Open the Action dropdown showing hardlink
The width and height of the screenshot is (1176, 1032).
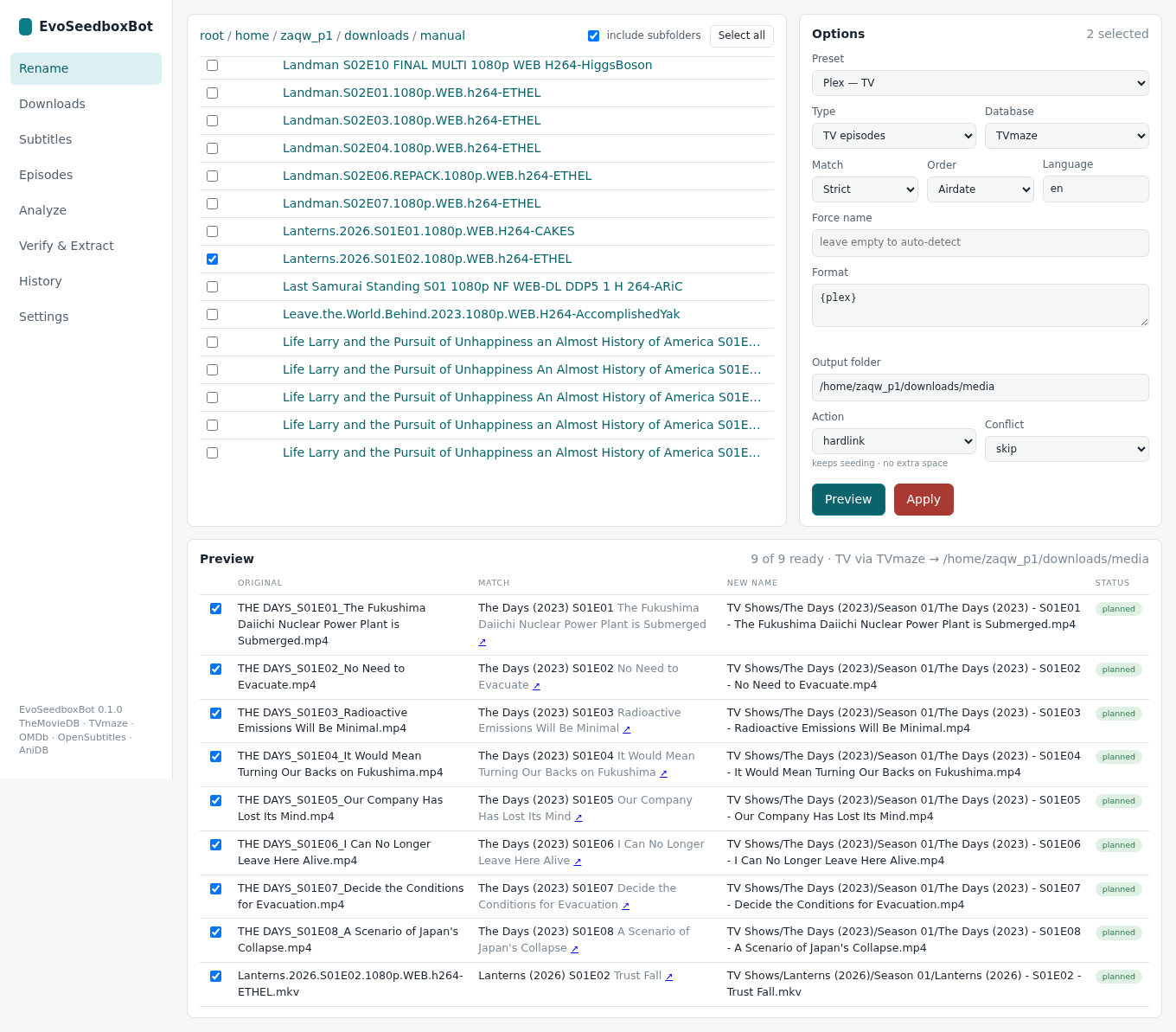pyautogui.click(x=893, y=441)
